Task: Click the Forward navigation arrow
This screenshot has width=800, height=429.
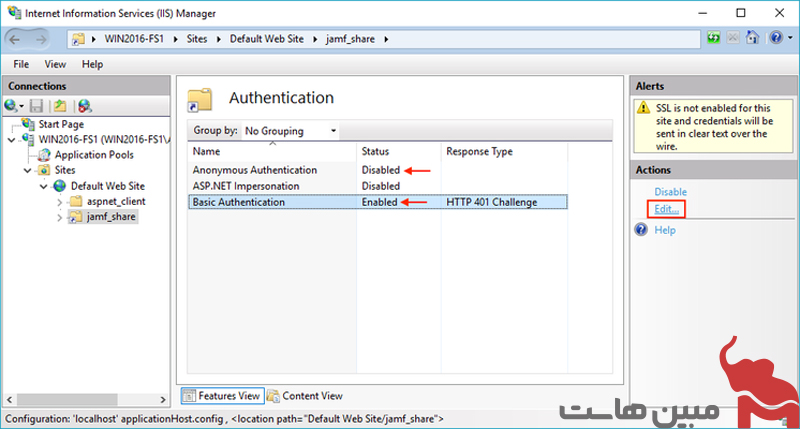Action: point(41,39)
